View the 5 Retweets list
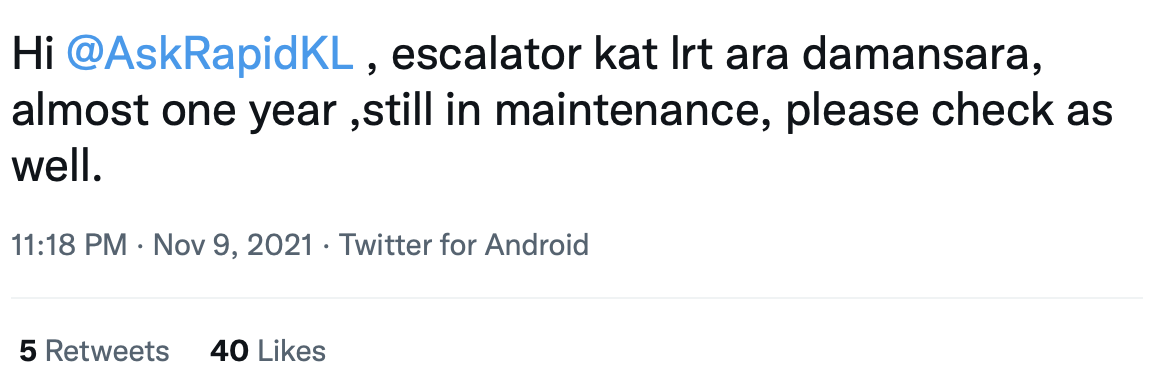The height and width of the screenshot is (384, 1152). pos(94,351)
